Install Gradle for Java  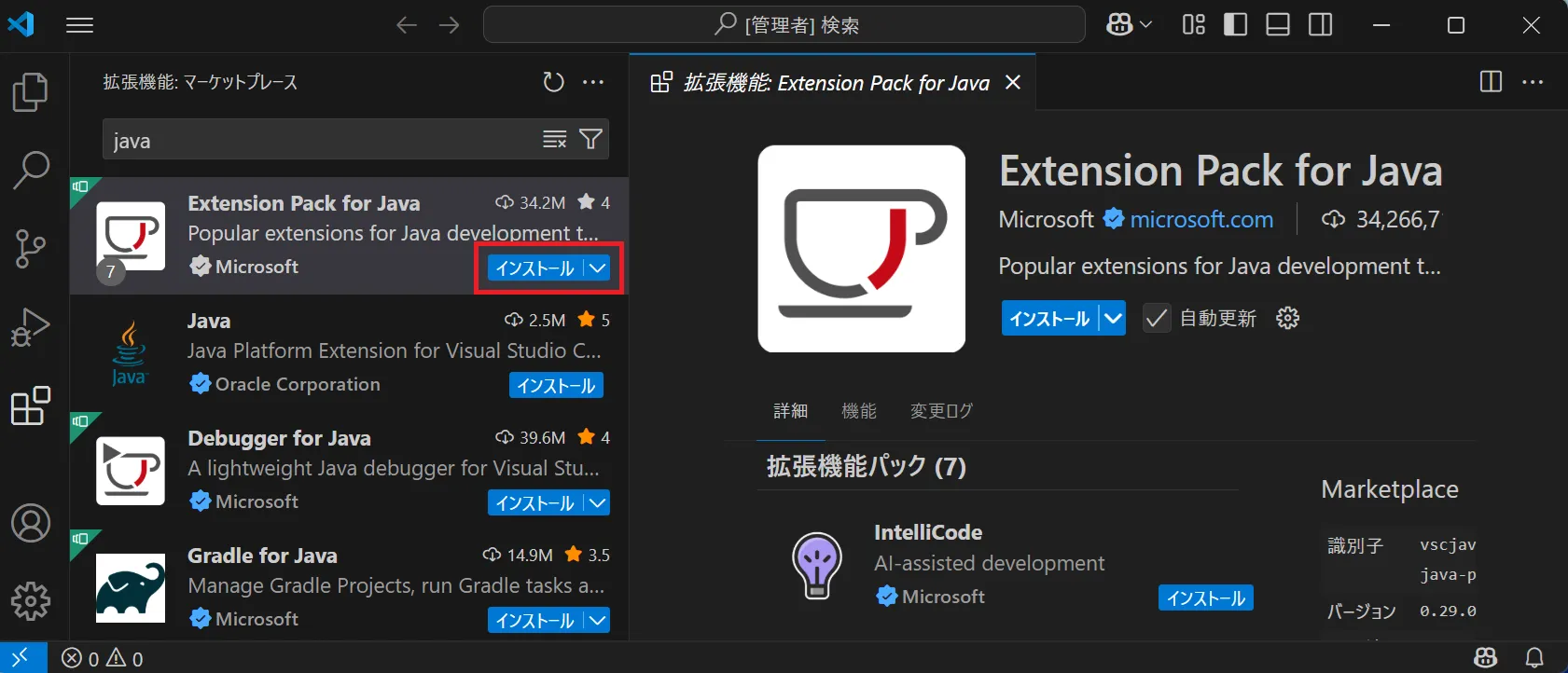tap(535, 621)
